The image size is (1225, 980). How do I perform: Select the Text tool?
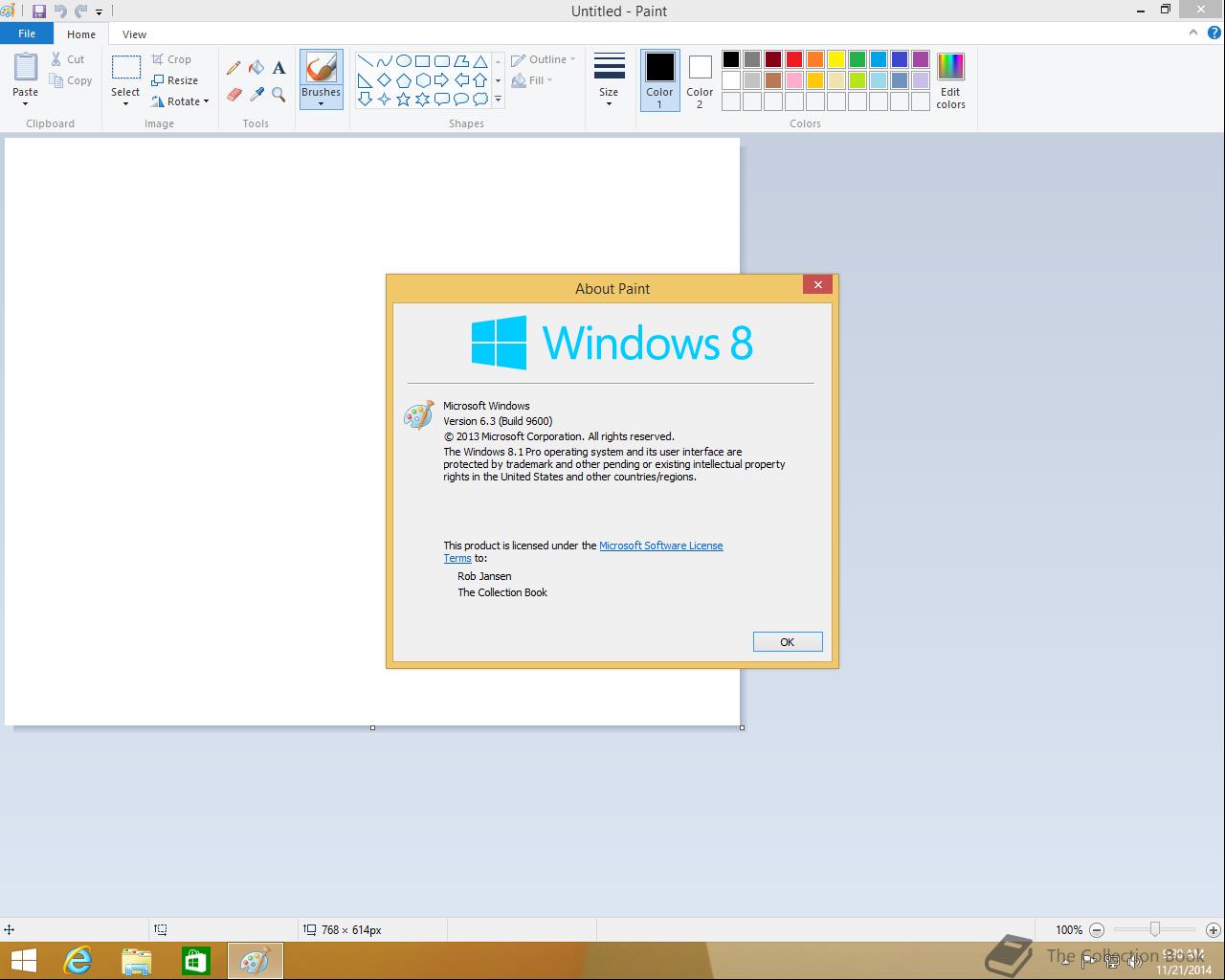pyautogui.click(x=279, y=68)
